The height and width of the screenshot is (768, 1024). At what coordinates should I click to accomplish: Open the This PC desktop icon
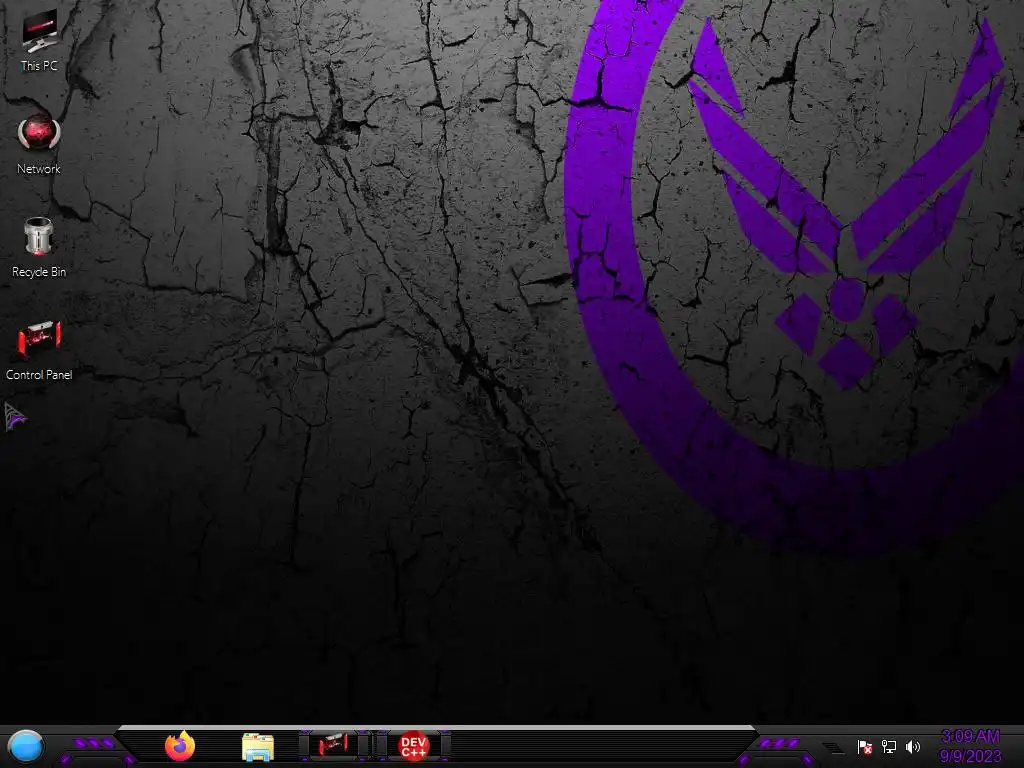(39, 40)
